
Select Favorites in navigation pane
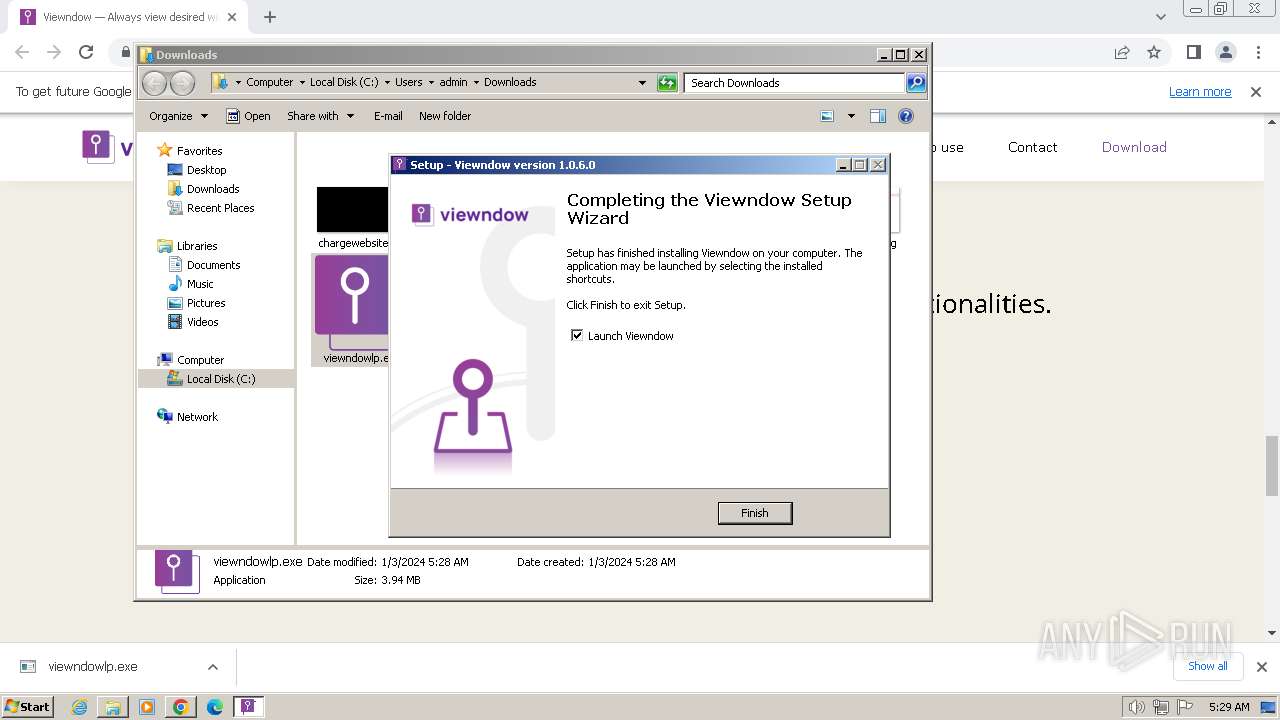(x=199, y=151)
